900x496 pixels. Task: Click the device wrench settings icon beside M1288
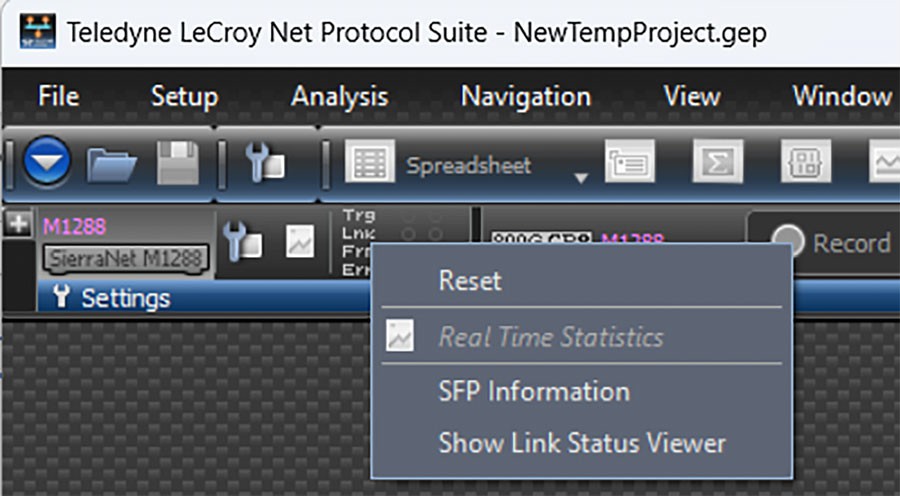point(242,241)
